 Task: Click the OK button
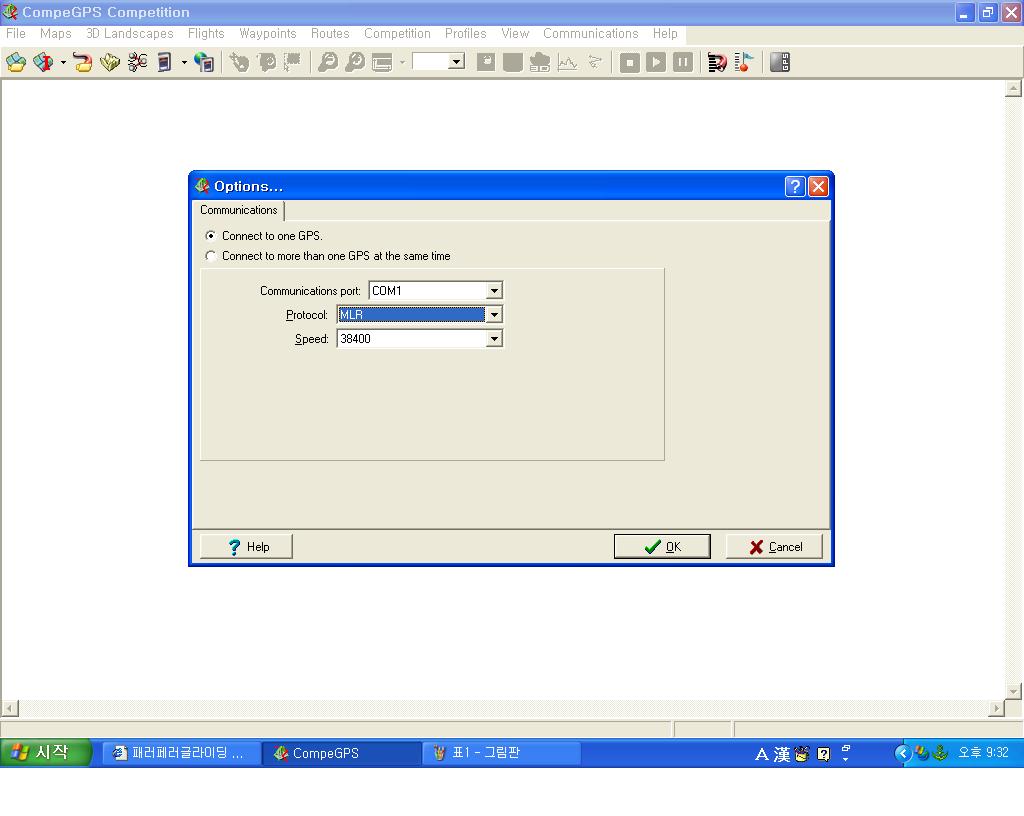pyautogui.click(x=662, y=546)
